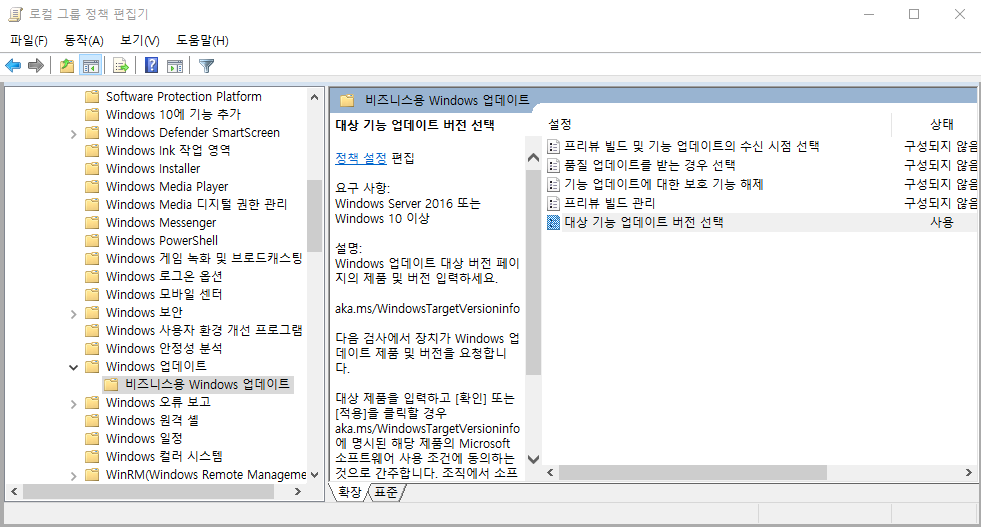The height and width of the screenshot is (527, 981).
Task: Click the folder icon of Windows PowerShell
Action: click(x=93, y=240)
